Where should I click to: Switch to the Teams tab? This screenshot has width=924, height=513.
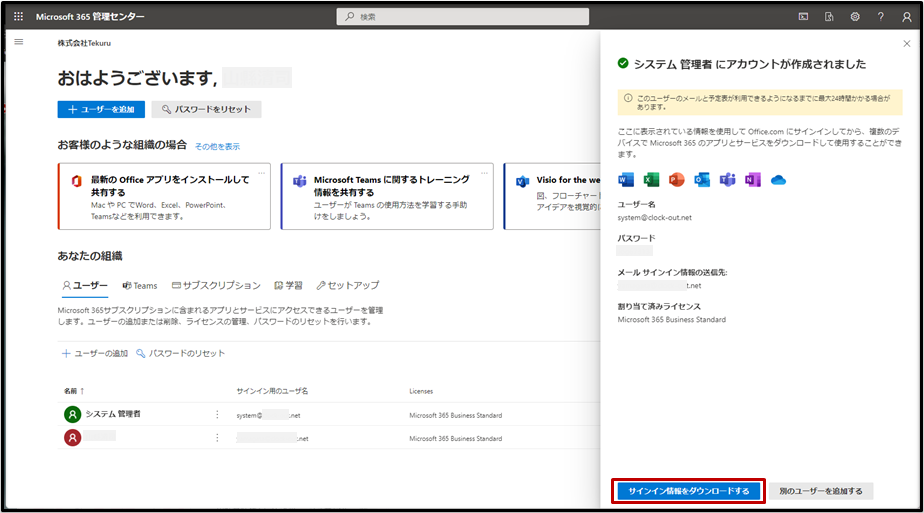(x=140, y=286)
